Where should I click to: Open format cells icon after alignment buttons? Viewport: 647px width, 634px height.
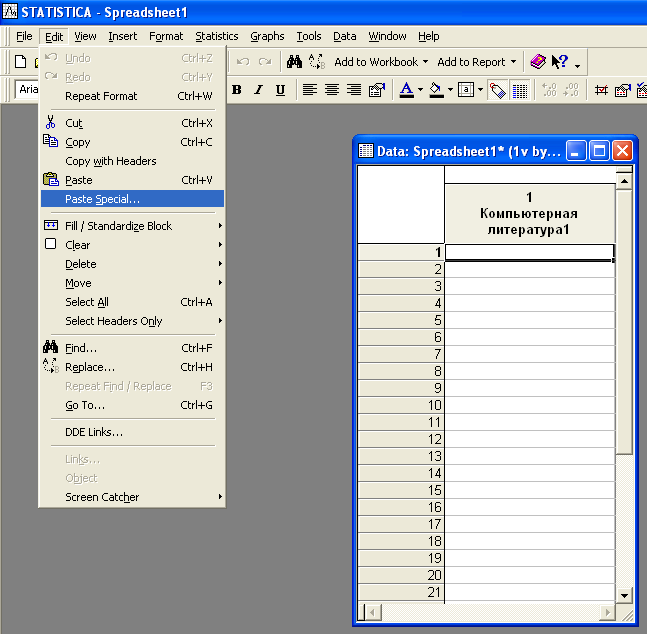coord(376,90)
